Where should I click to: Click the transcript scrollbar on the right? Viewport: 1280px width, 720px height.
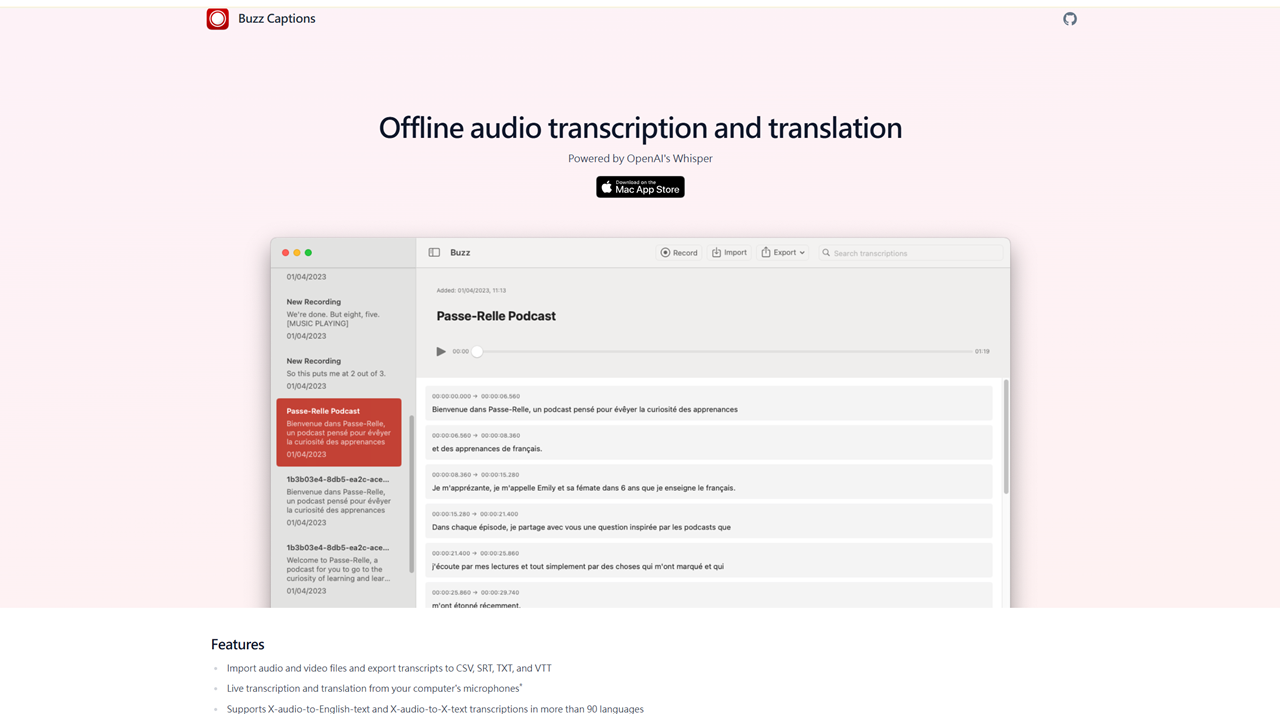(1006, 436)
